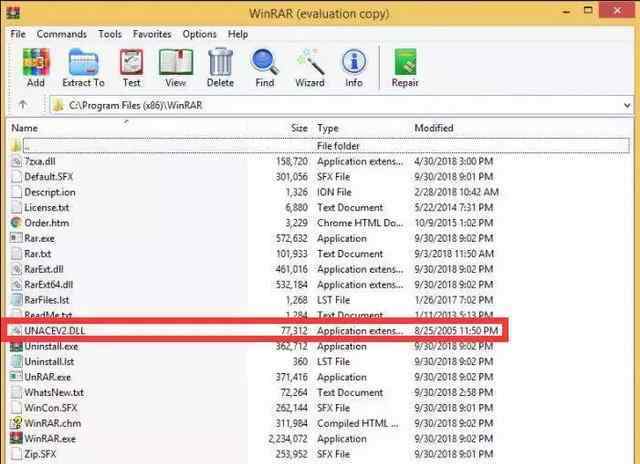Click the RarExt64.dll file icon
The image size is (640, 464).
point(16,285)
